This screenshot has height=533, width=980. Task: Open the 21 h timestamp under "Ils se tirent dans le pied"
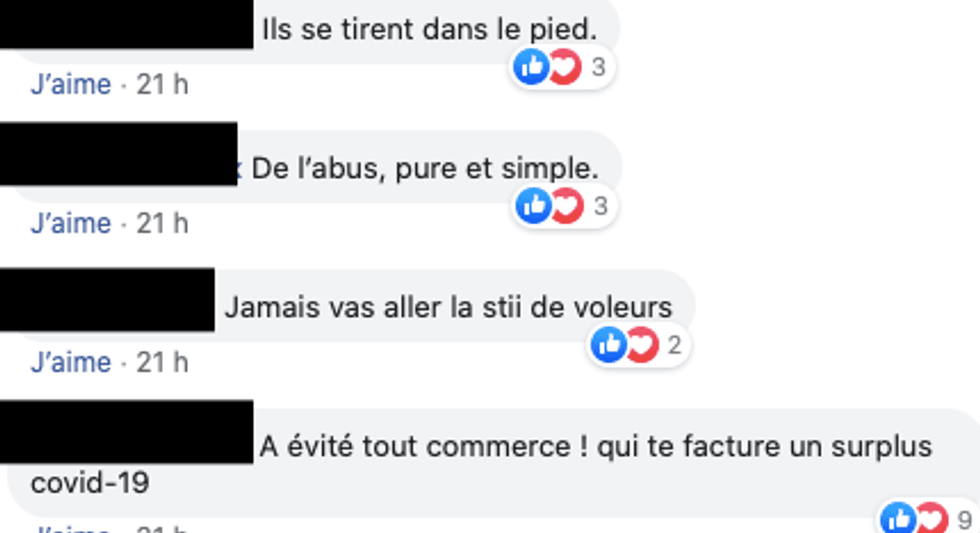[x=162, y=84]
